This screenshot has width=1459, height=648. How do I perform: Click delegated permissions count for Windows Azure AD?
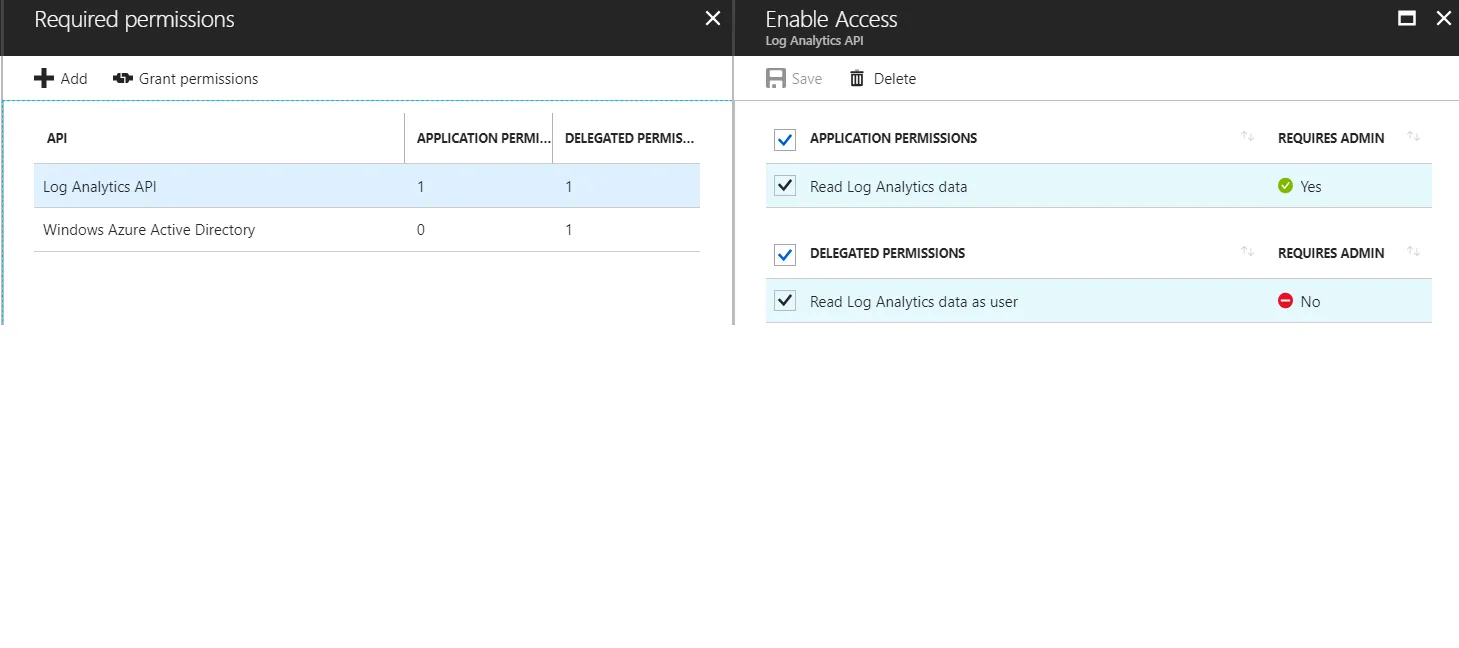coord(569,230)
